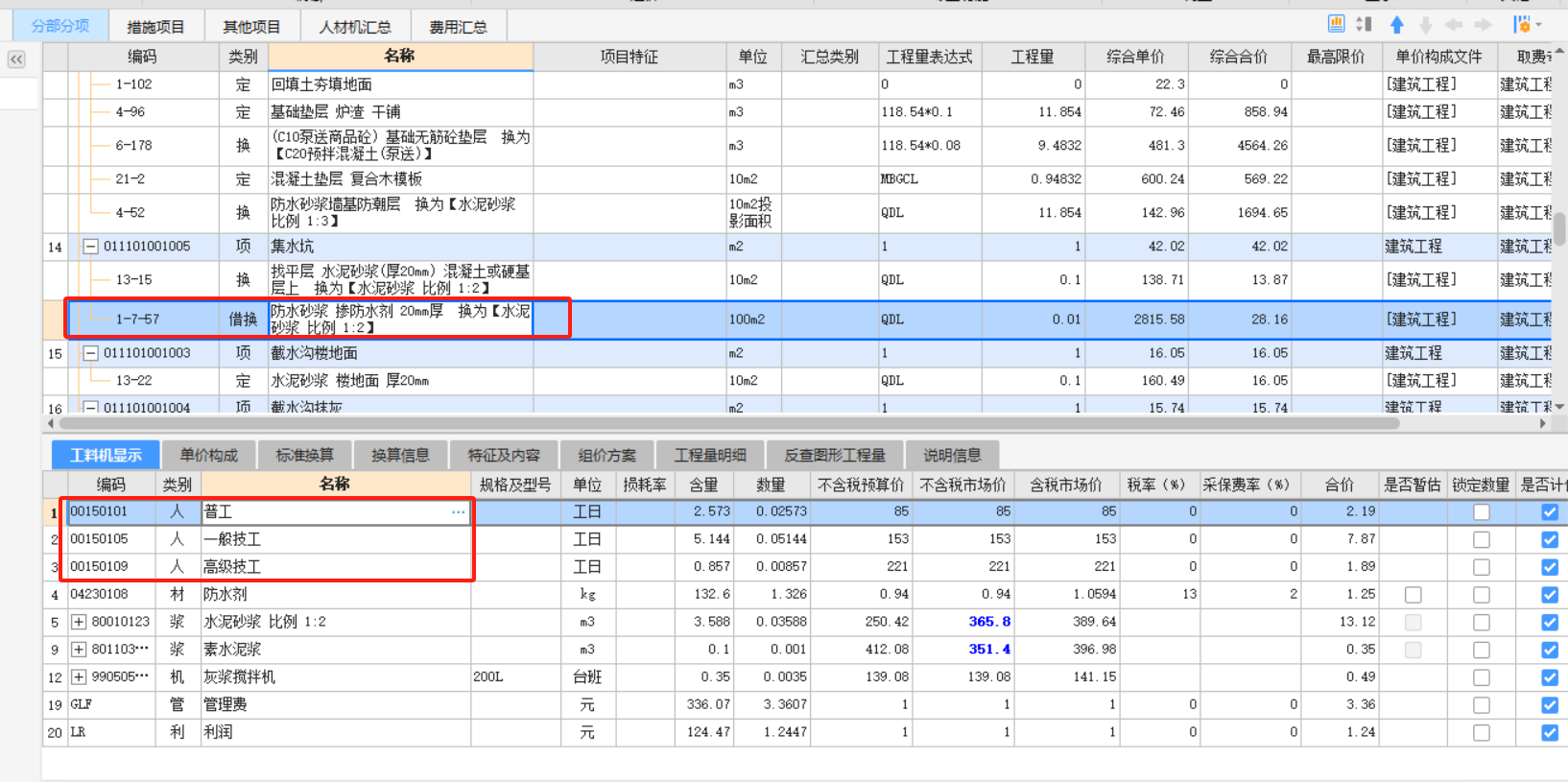Screen dimensions: 1568x782
Task: Select the 换算信息 tab
Action: (401, 455)
